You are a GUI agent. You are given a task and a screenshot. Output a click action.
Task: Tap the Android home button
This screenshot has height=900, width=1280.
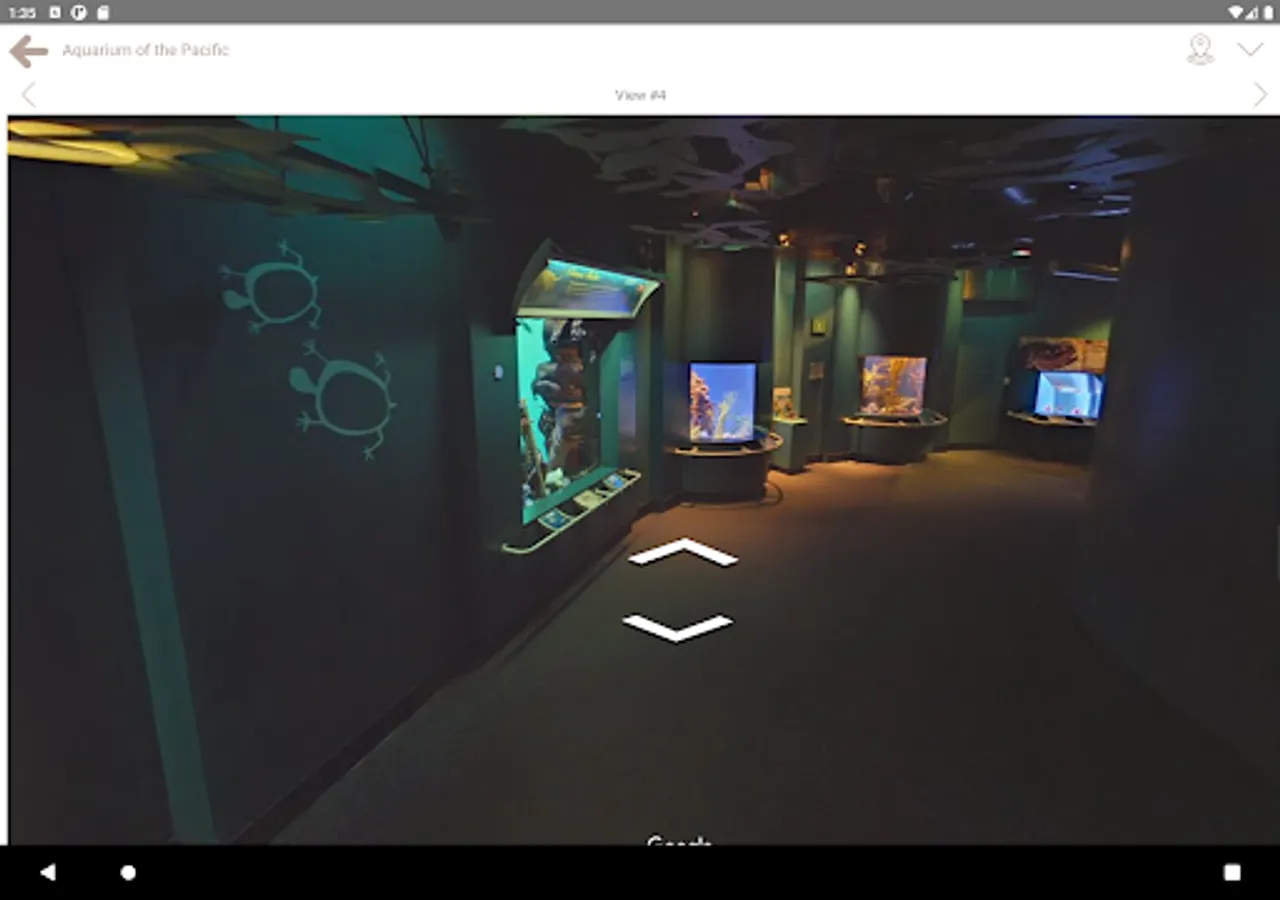click(x=128, y=872)
